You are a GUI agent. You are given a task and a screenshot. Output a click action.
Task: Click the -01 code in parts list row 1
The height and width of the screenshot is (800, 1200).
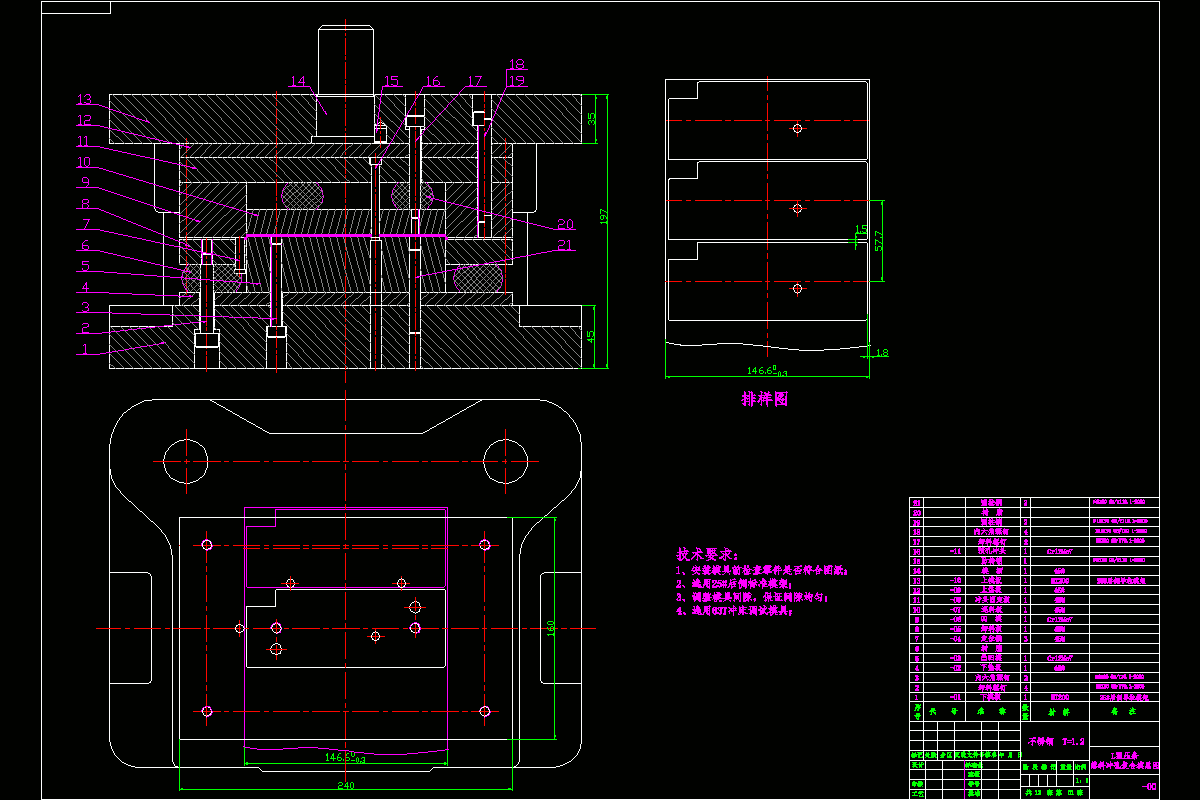(955, 697)
